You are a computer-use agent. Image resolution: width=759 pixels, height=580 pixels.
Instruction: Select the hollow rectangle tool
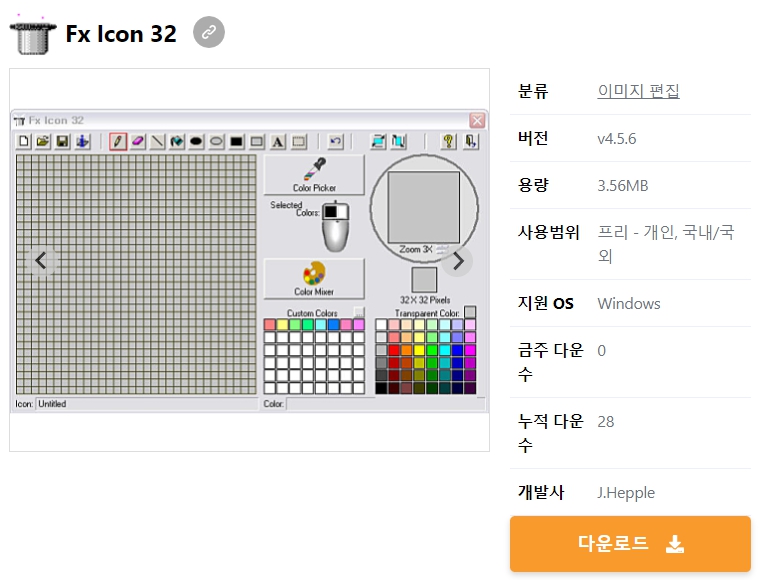(257, 141)
